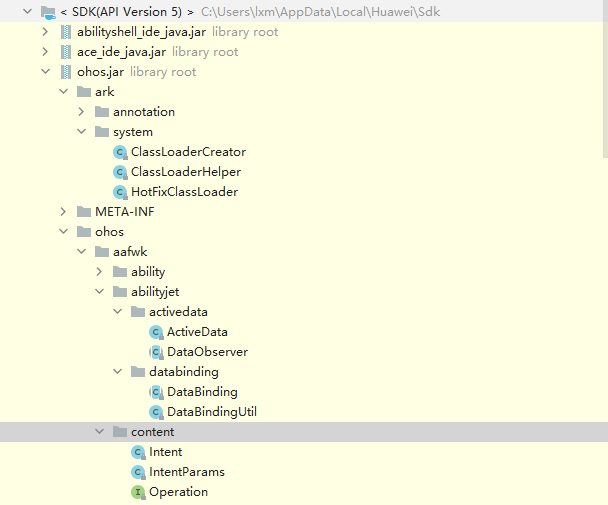Collapse ohos.jar library root
The height and width of the screenshot is (505, 608).
(46, 72)
